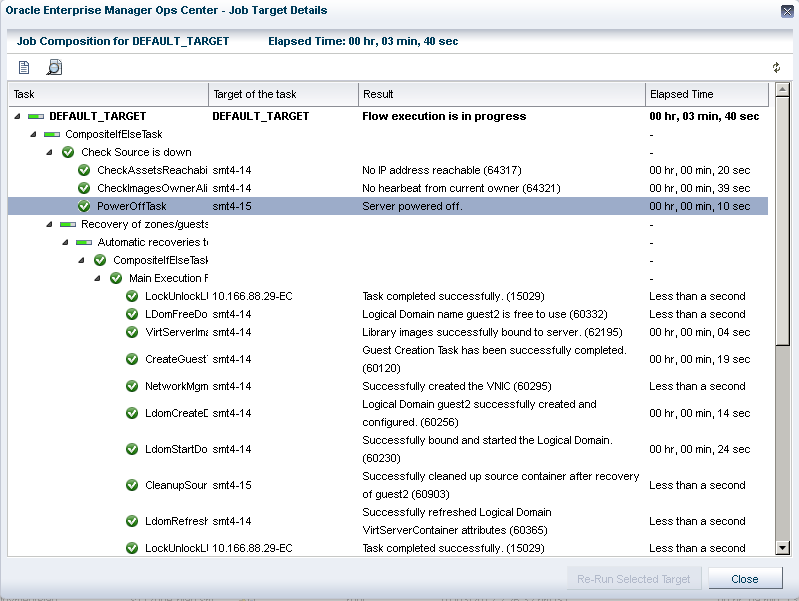The height and width of the screenshot is (601, 799).
Task: Click 'Server powered off.' result text
Action: point(412,206)
